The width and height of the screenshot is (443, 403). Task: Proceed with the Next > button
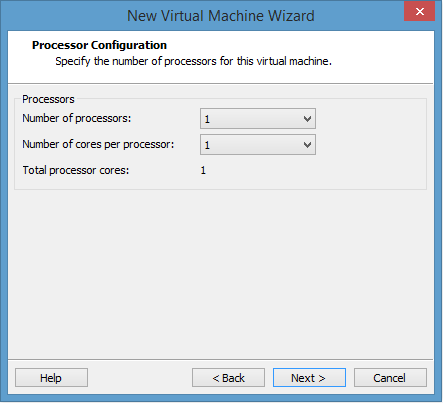click(x=309, y=378)
